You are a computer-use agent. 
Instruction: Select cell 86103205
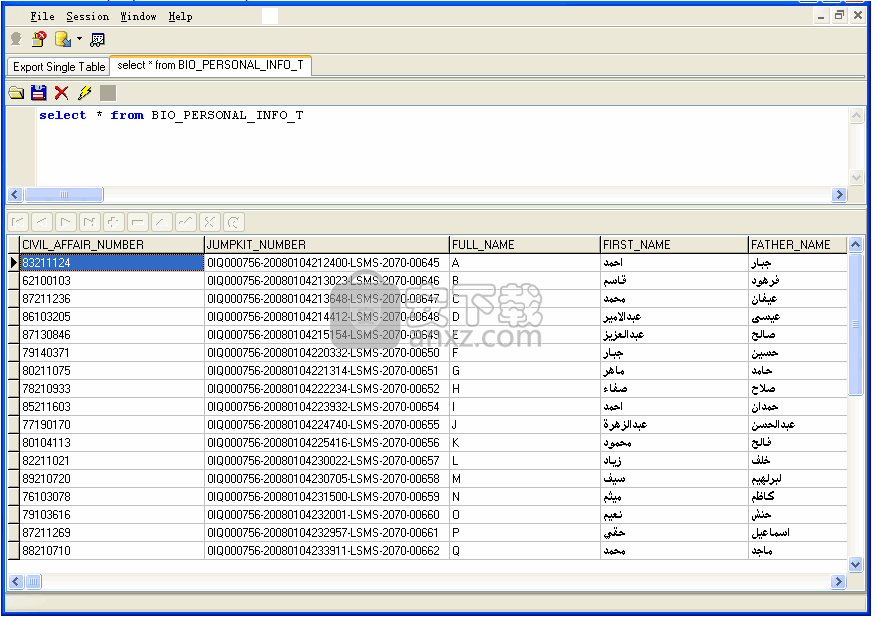tap(112, 317)
